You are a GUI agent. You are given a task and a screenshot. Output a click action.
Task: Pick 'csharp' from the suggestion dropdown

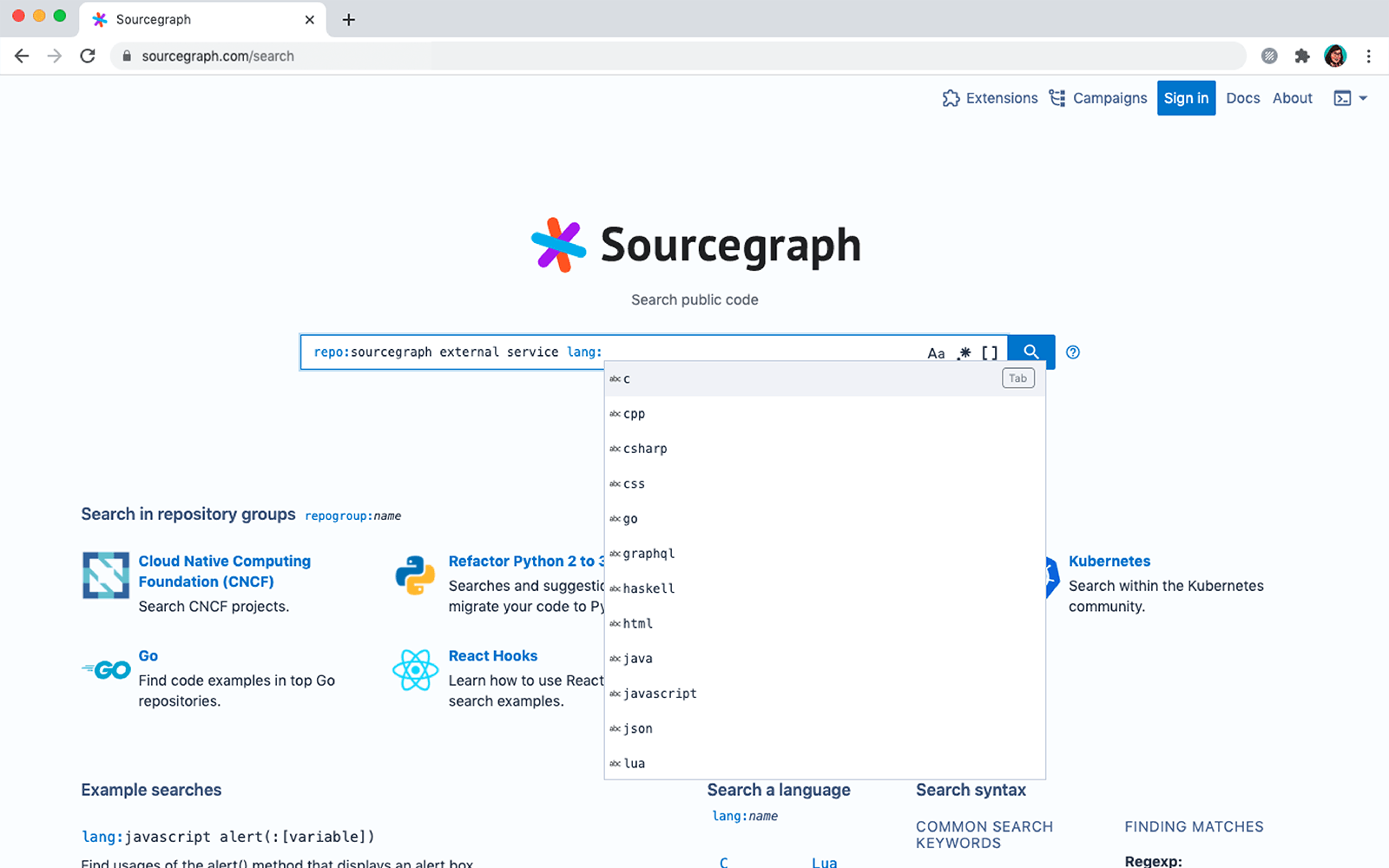[x=645, y=449]
